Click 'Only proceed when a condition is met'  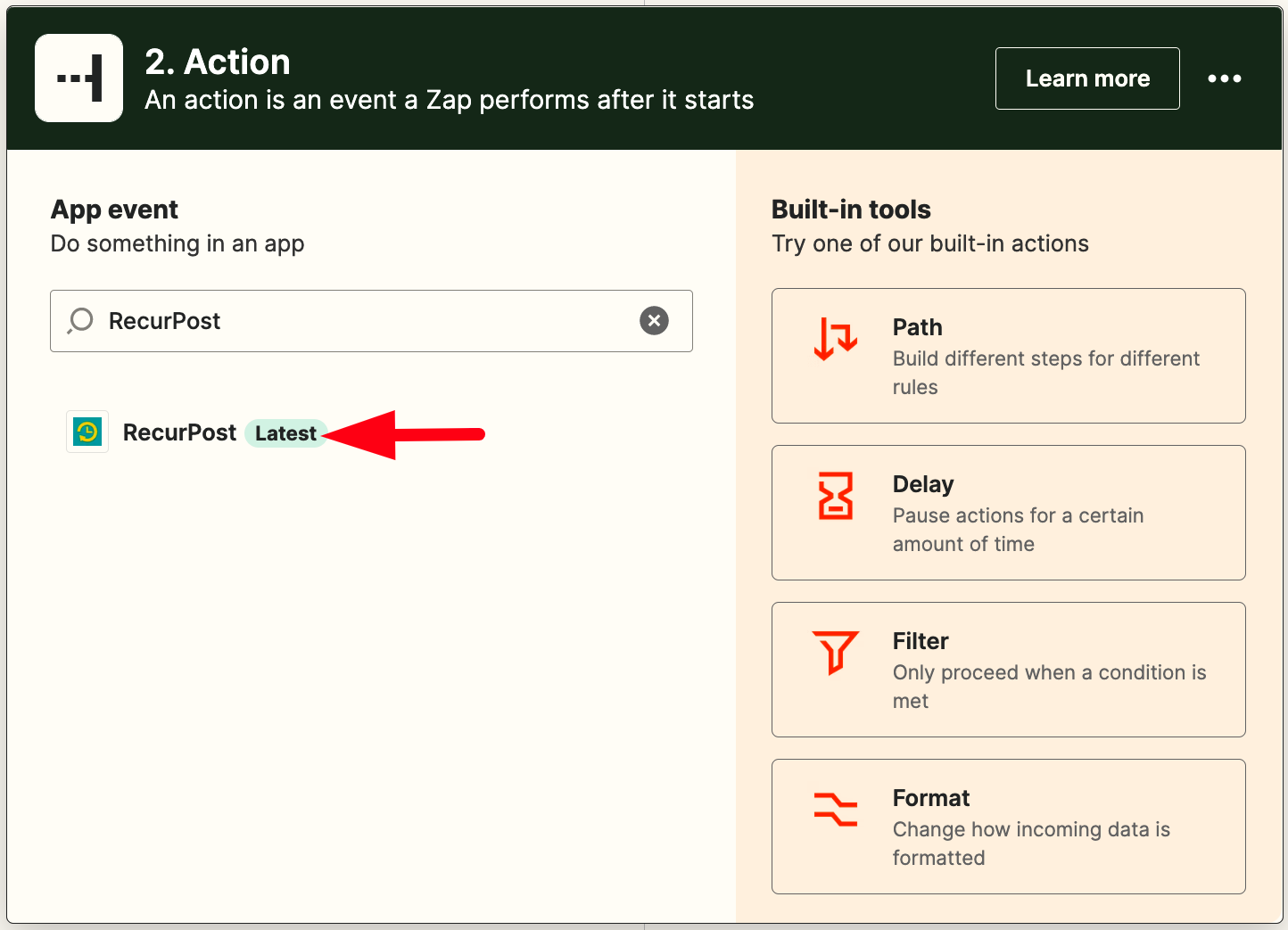tap(1049, 687)
